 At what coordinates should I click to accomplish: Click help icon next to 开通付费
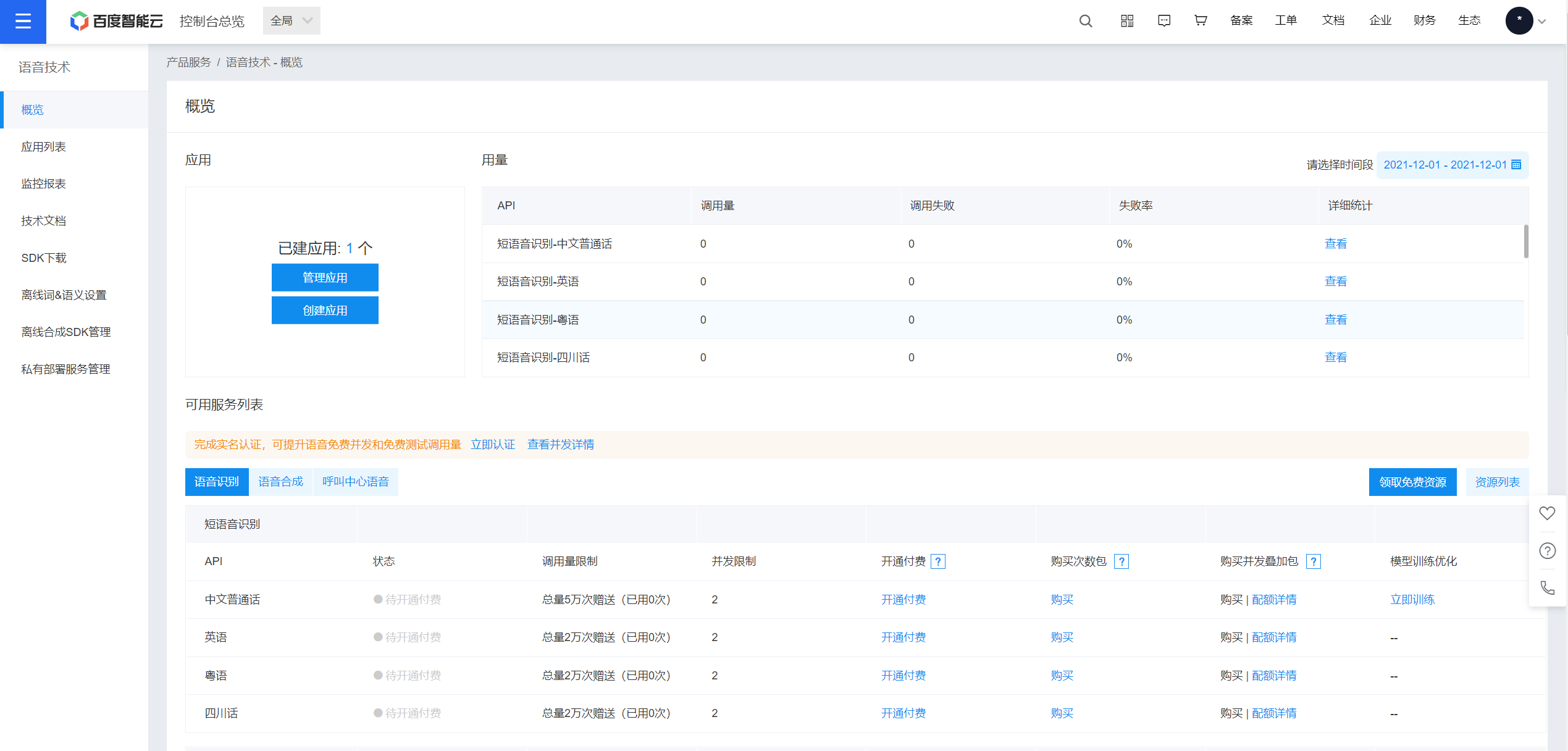click(938, 561)
